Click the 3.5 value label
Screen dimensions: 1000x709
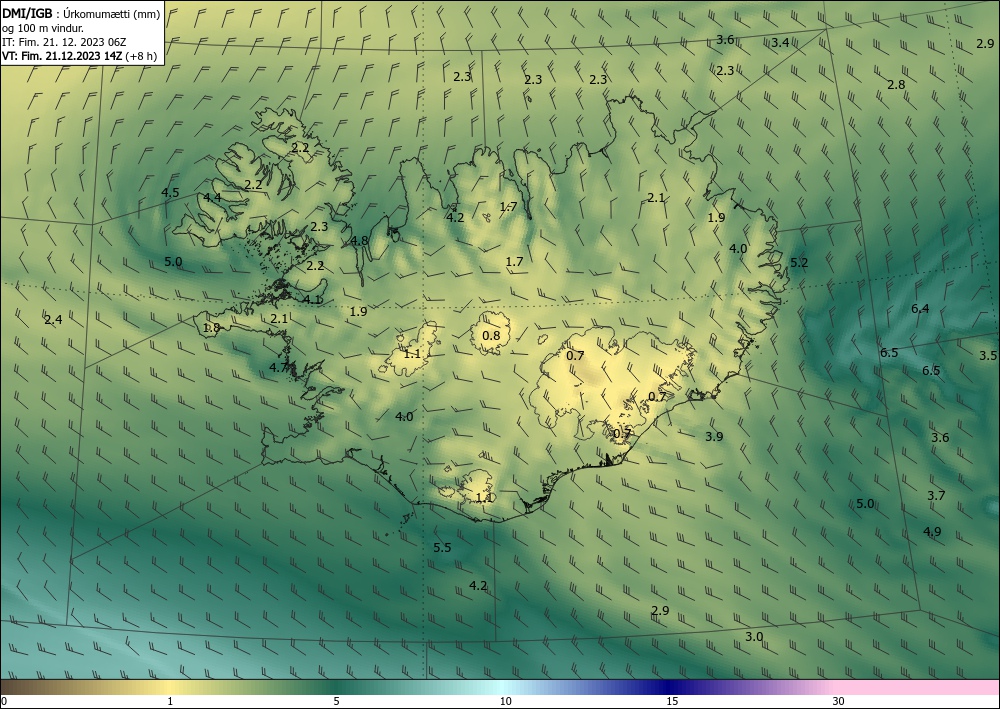[988, 356]
